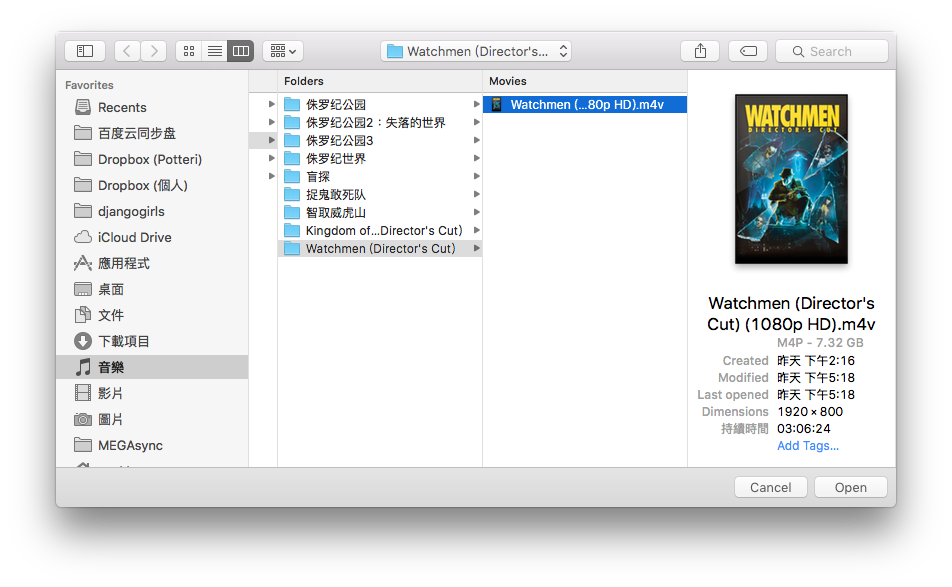Go back with the left arrow button
This screenshot has width=952, height=587.
127,51
